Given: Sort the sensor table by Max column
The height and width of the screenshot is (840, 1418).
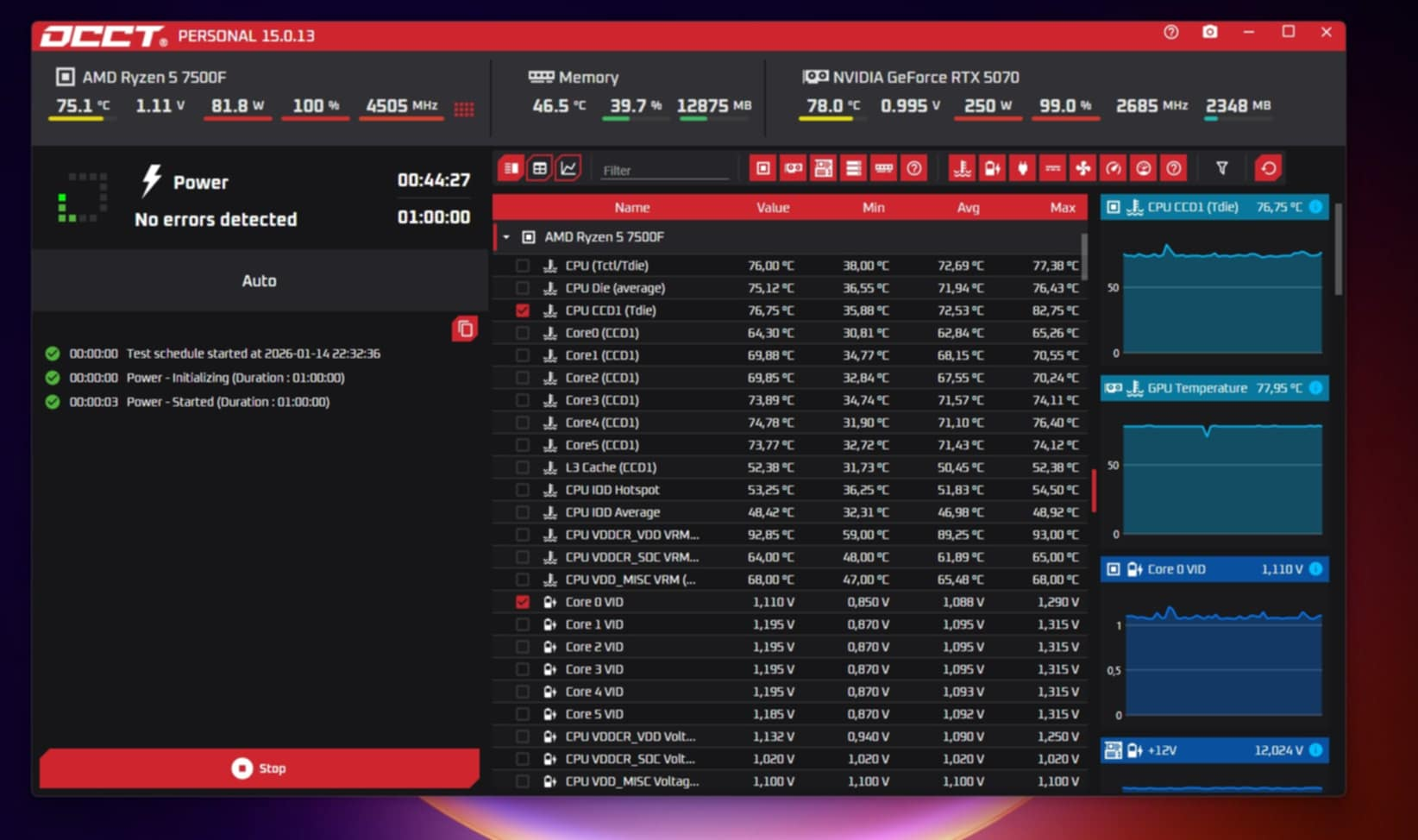Looking at the screenshot, I should [1063, 208].
